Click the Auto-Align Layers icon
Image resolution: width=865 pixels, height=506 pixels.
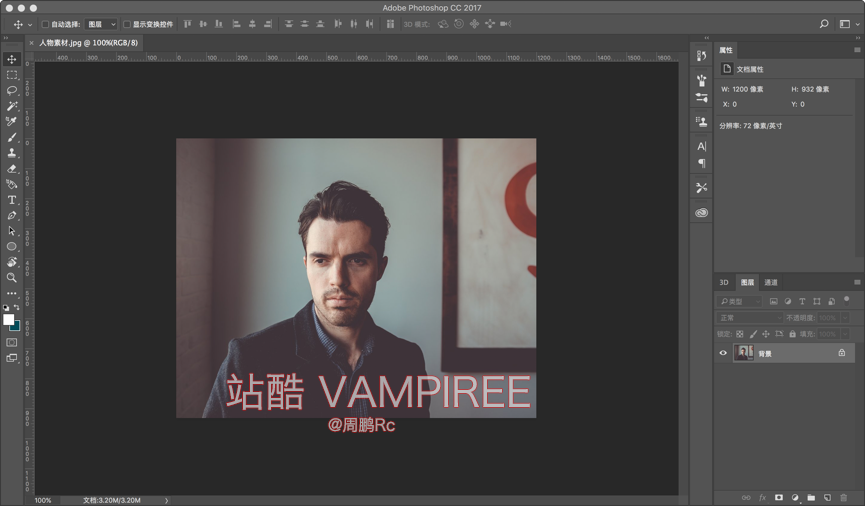[390, 24]
